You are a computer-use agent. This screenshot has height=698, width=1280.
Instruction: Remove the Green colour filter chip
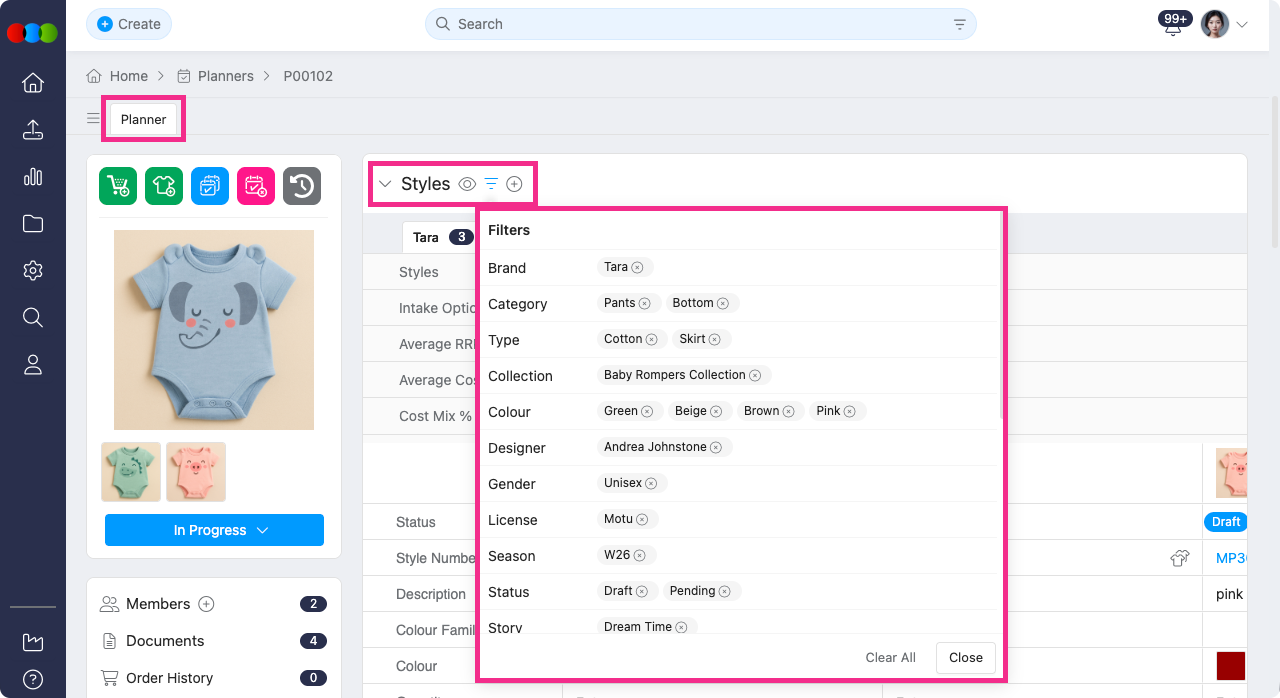coord(647,411)
